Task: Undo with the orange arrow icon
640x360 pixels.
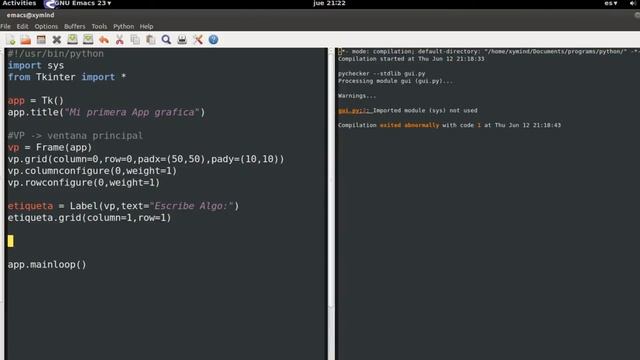Action: 104,40
